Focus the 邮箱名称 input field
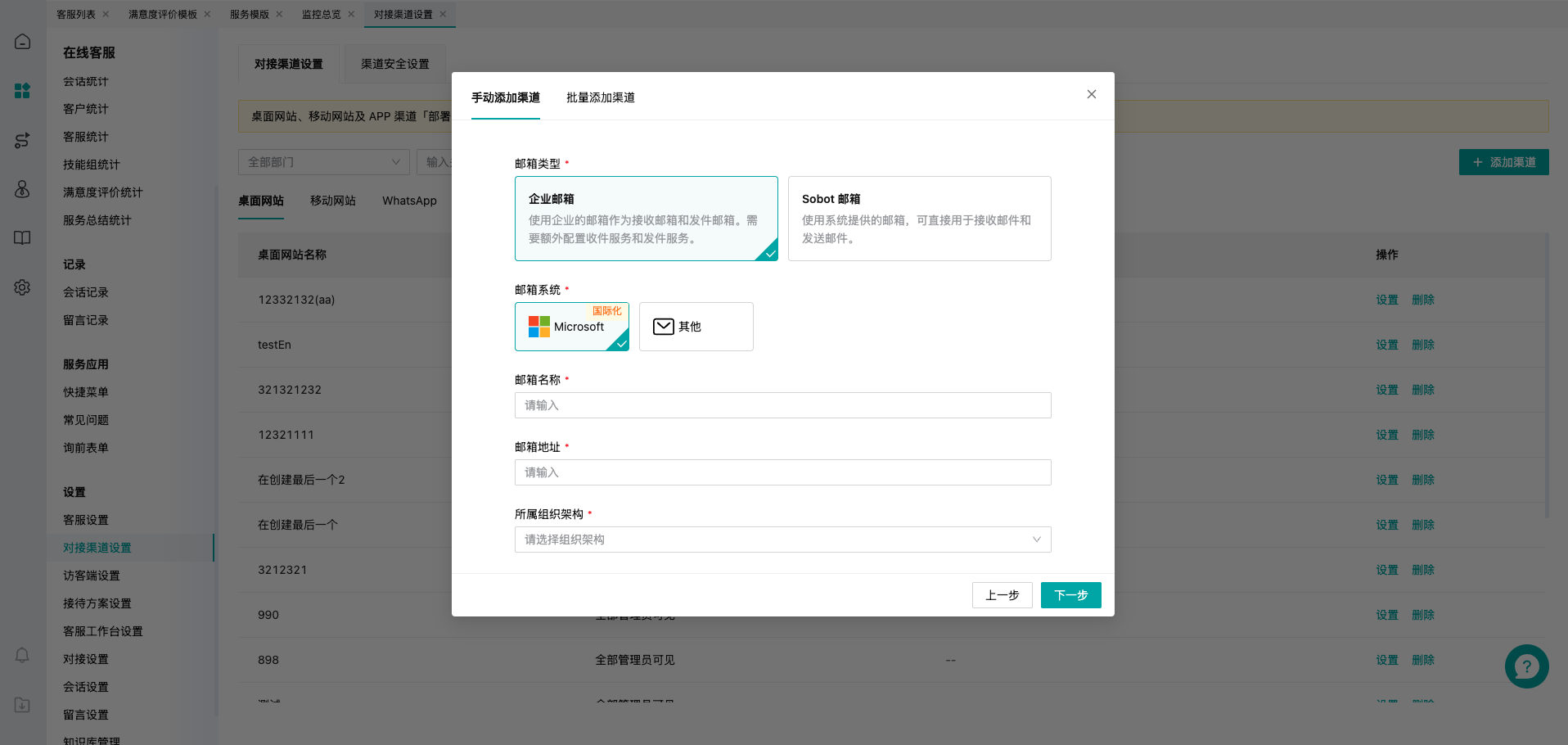Screen dimensions: 1568x745 tap(783, 405)
